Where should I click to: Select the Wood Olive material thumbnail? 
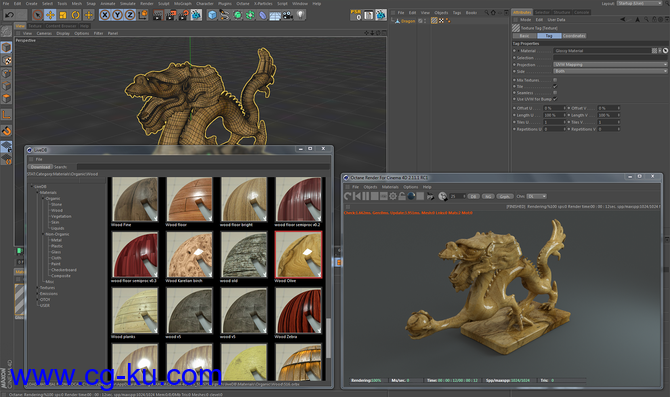tap(298, 255)
